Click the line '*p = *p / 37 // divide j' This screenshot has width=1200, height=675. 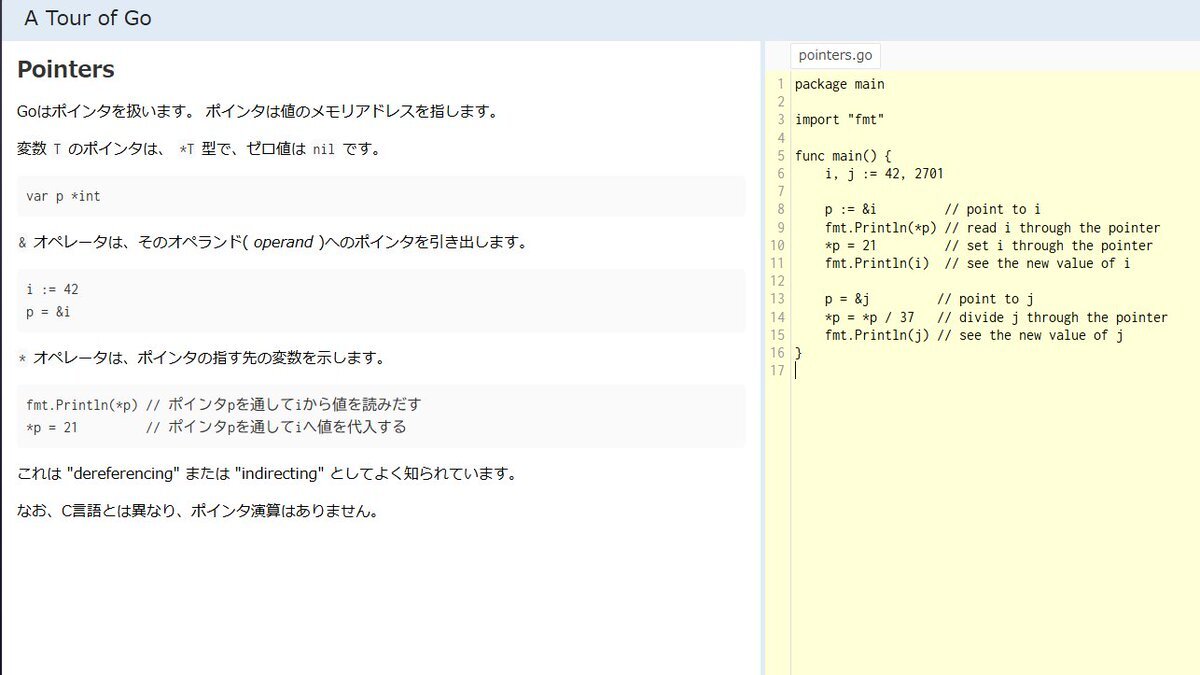(996, 317)
